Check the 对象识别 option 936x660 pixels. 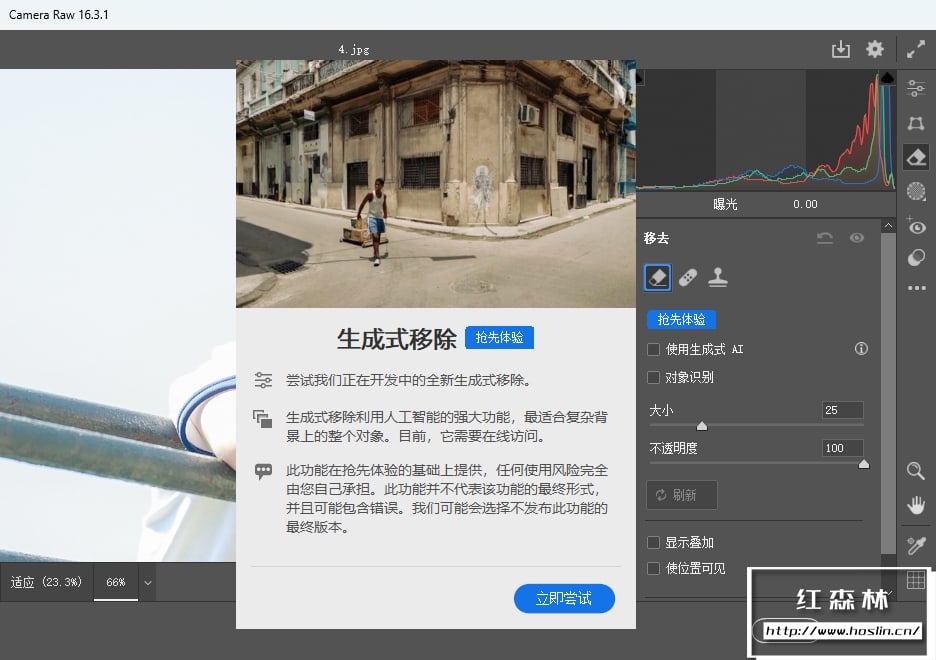coord(654,377)
